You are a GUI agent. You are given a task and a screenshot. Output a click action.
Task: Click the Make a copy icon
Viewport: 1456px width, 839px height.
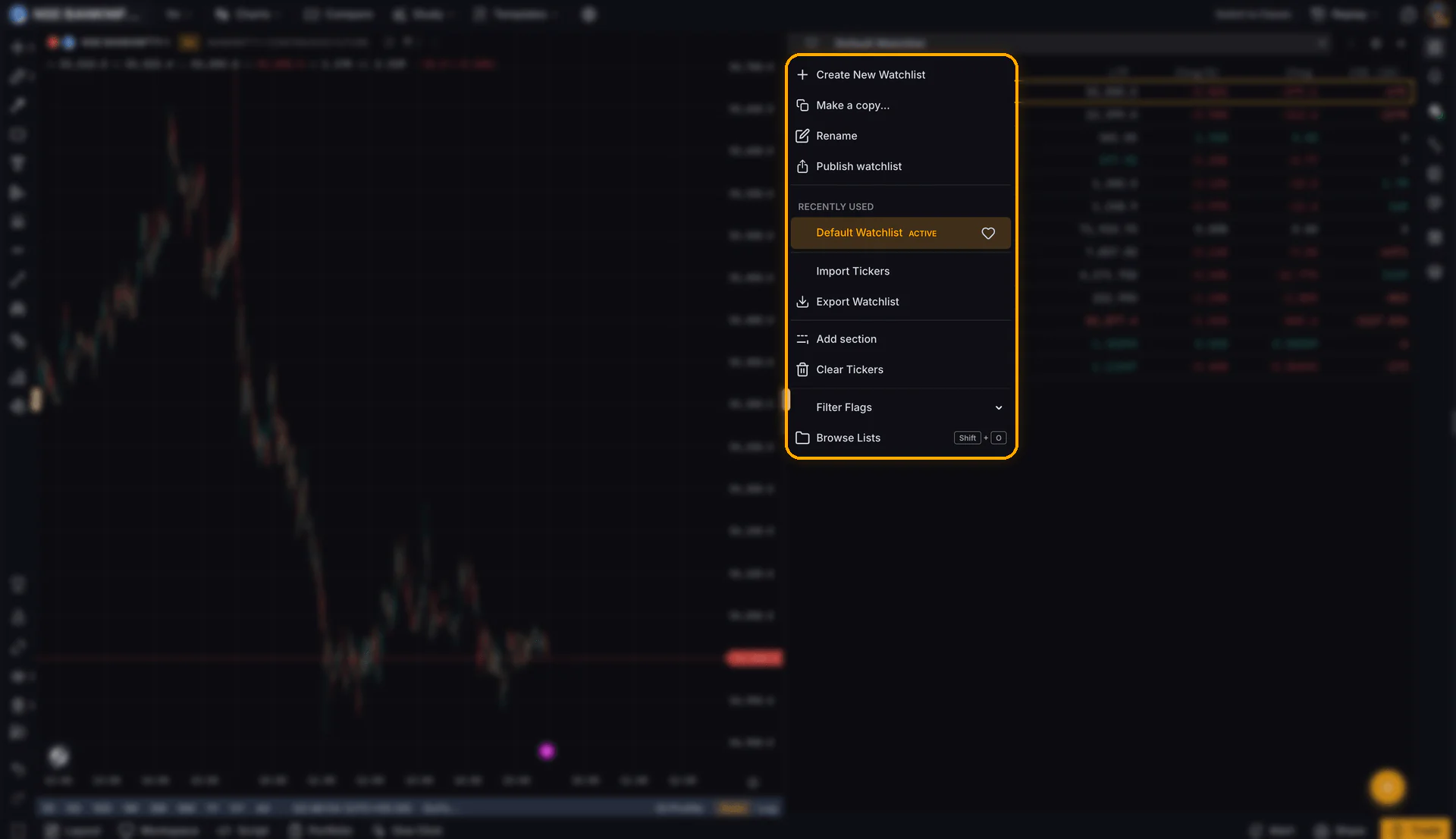coord(802,105)
